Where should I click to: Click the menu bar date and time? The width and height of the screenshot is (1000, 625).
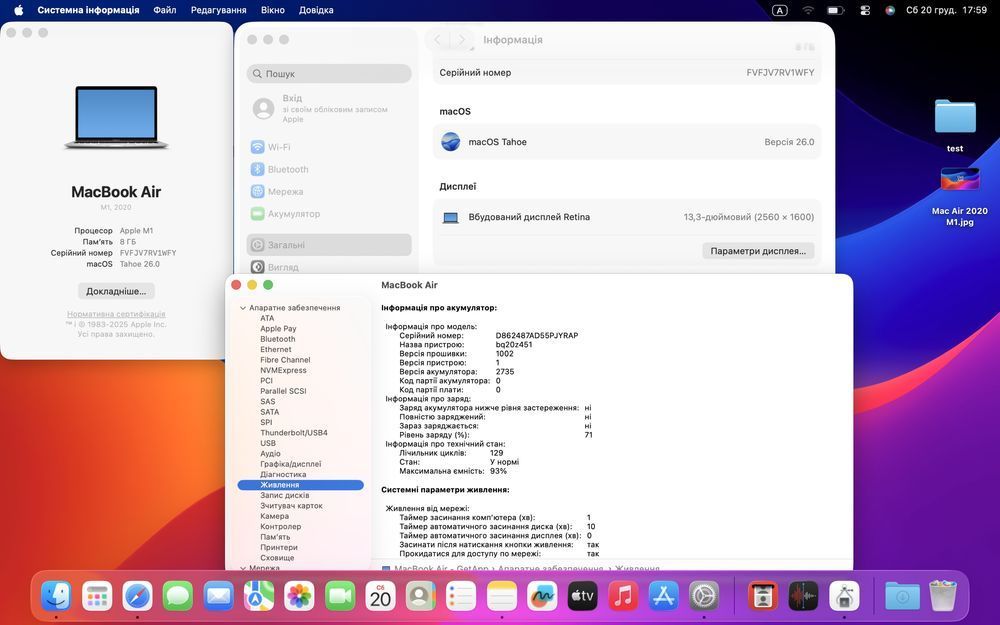pos(946,10)
